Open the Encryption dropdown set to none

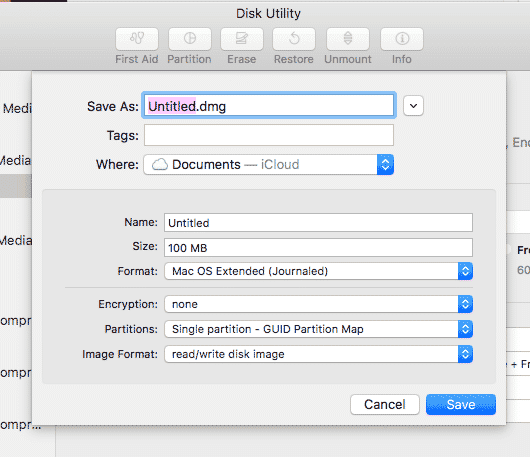[318, 304]
